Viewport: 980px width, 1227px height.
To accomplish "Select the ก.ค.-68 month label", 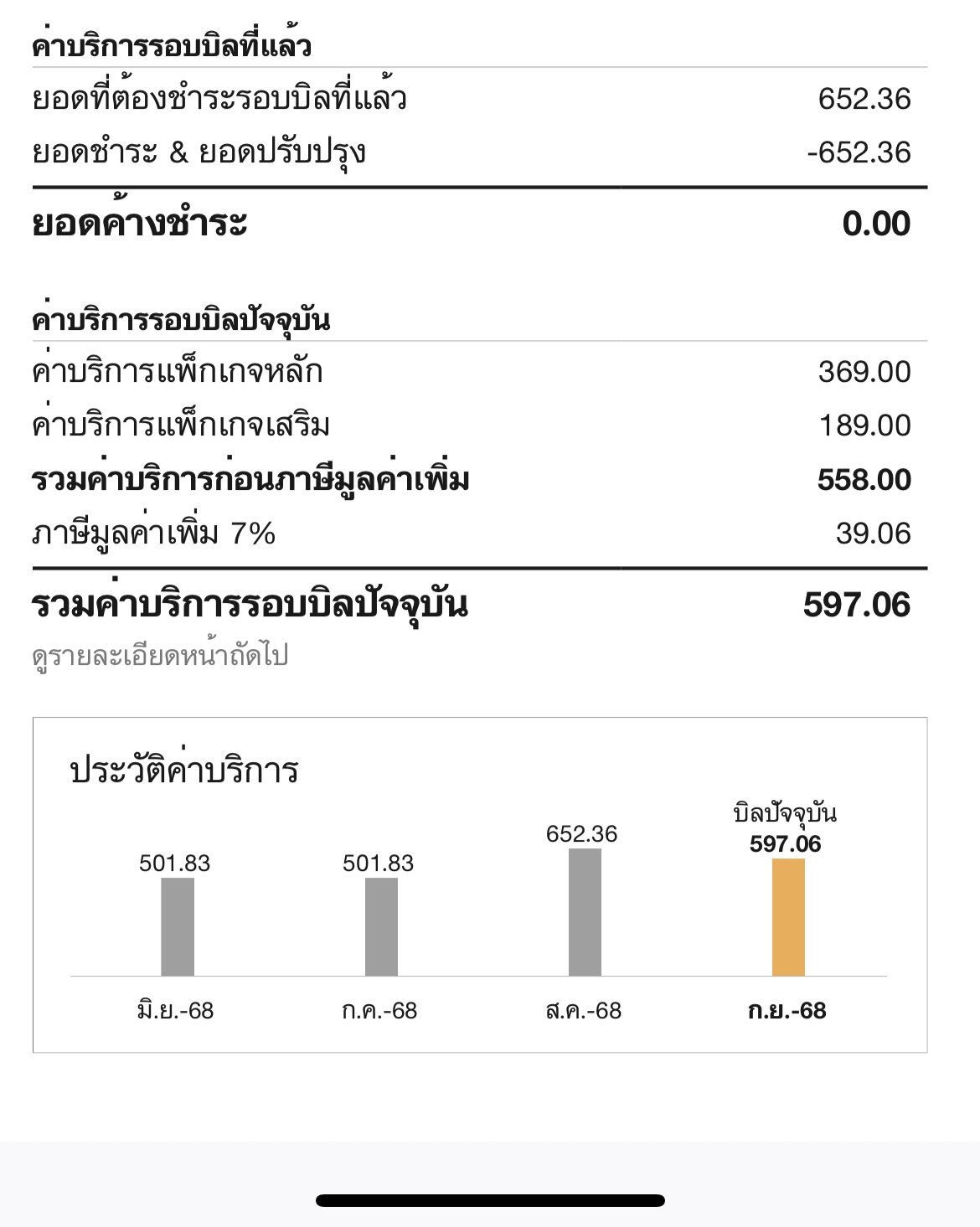I will click(x=379, y=1011).
